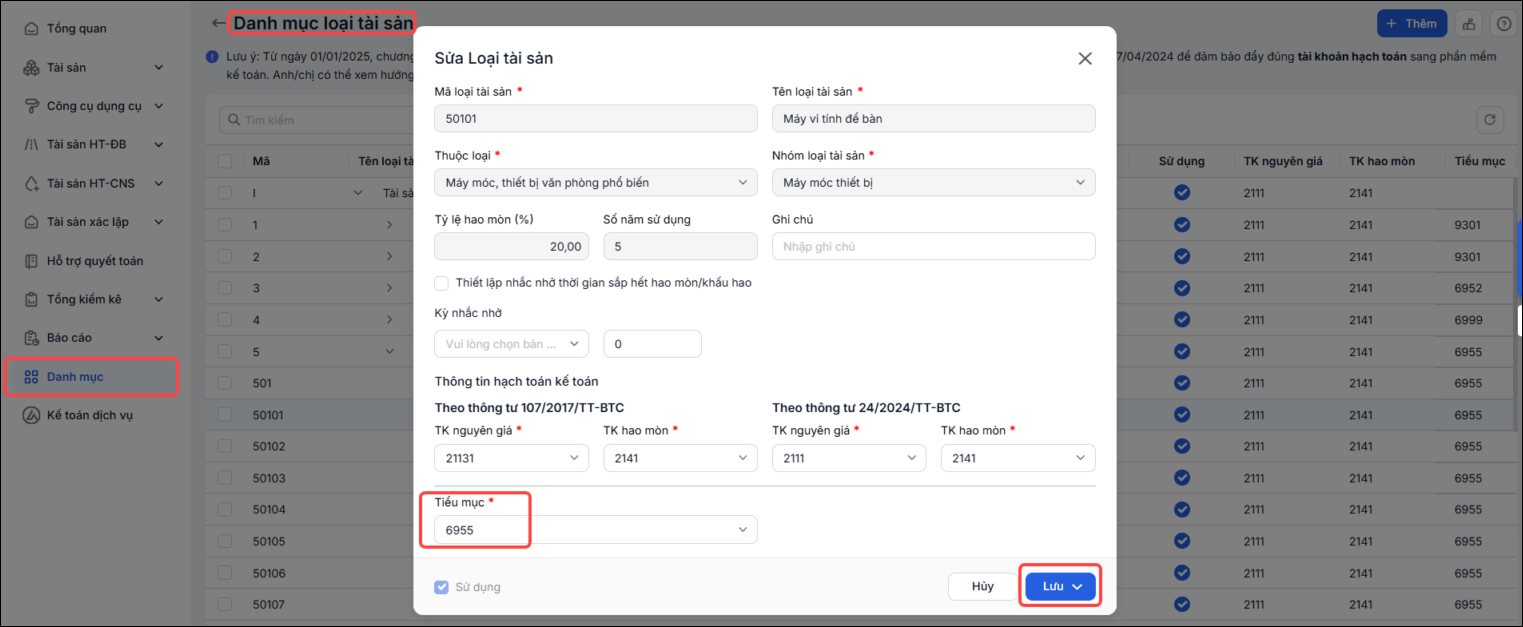
Task: Collapse row I in the table
Action: [x=359, y=193]
